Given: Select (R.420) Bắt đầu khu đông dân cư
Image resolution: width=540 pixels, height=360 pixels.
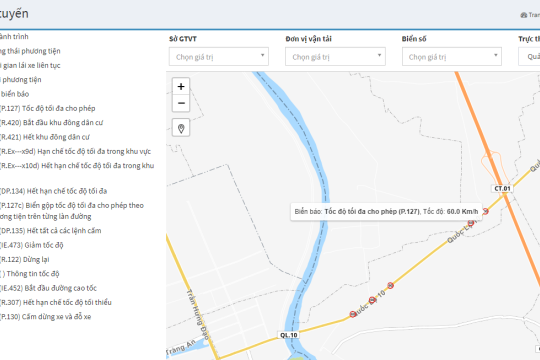Looking at the screenshot, I should coord(51,123).
